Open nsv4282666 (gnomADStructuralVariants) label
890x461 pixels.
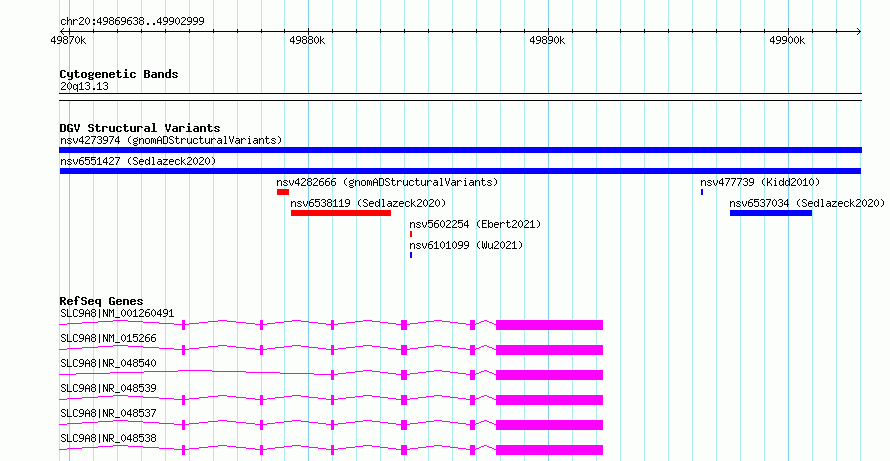pos(387,182)
